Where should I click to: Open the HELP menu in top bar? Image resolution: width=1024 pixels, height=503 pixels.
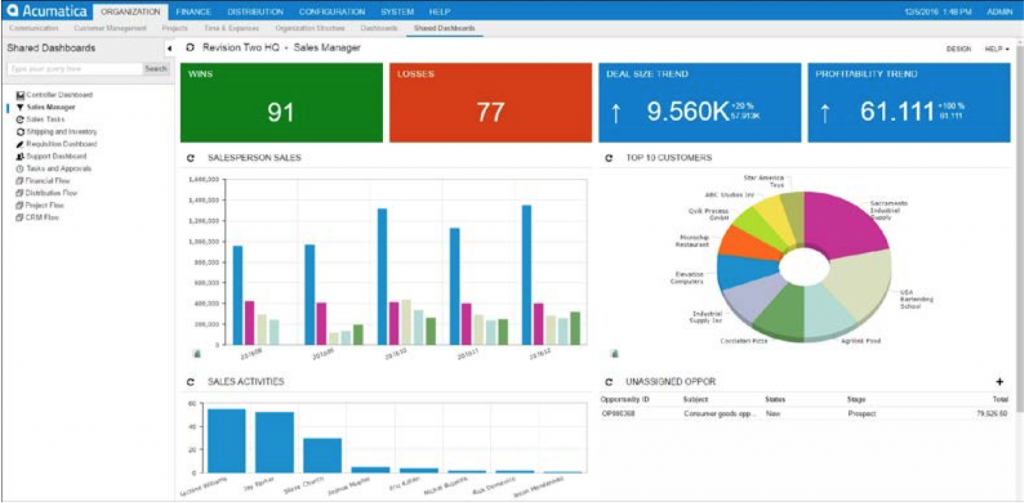pyautogui.click(x=440, y=12)
